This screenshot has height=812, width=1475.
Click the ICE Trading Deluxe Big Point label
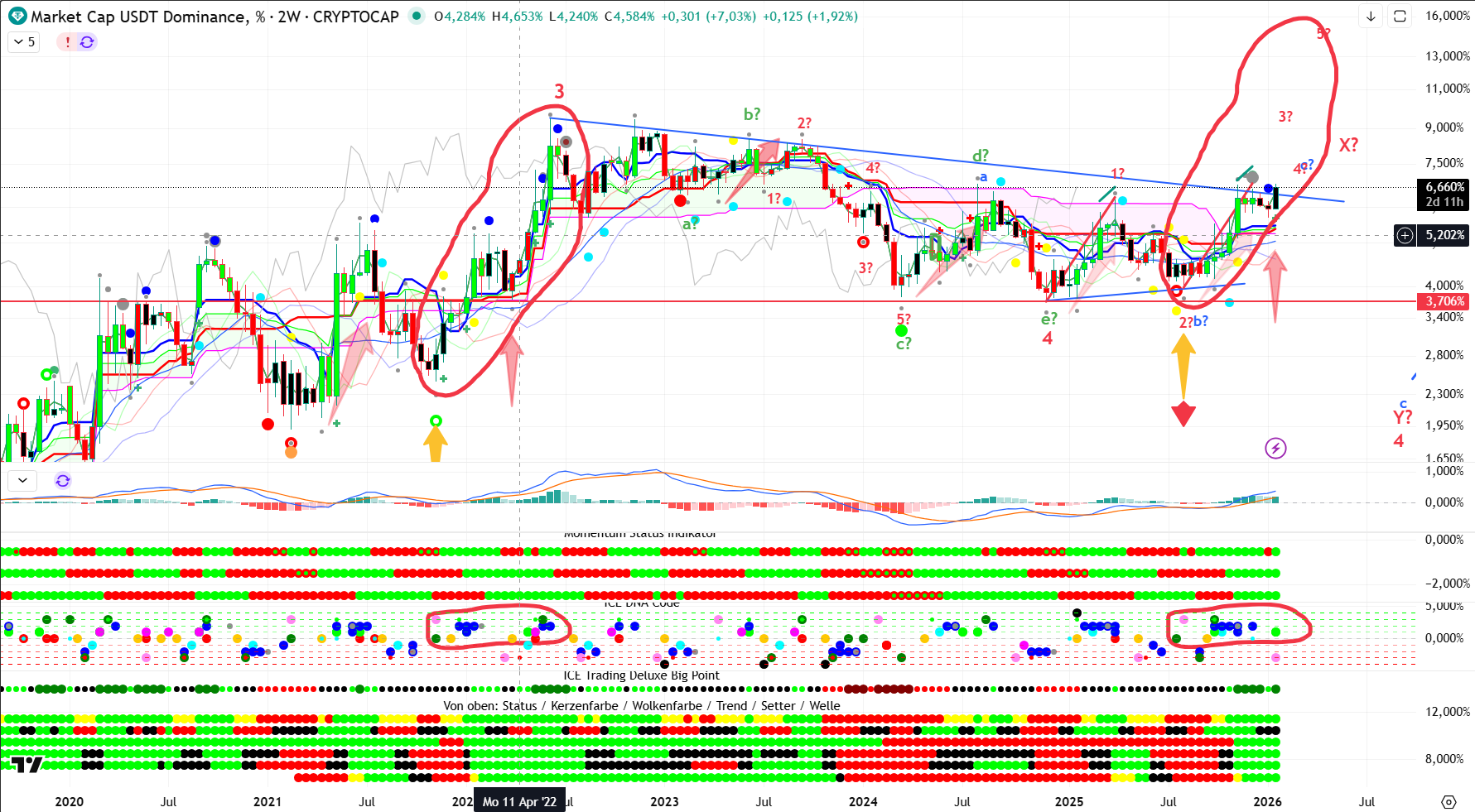coord(641,675)
